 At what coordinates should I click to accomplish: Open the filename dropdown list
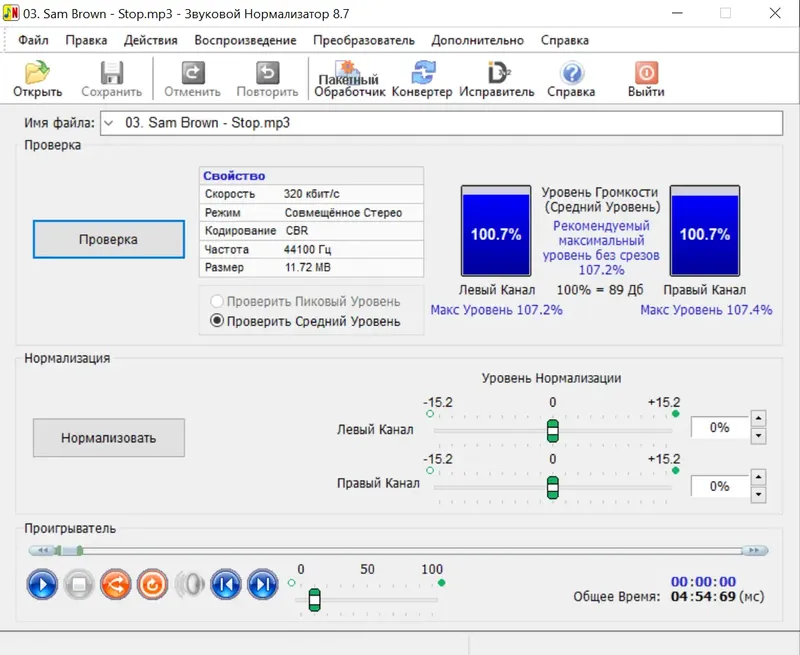coord(108,122)
